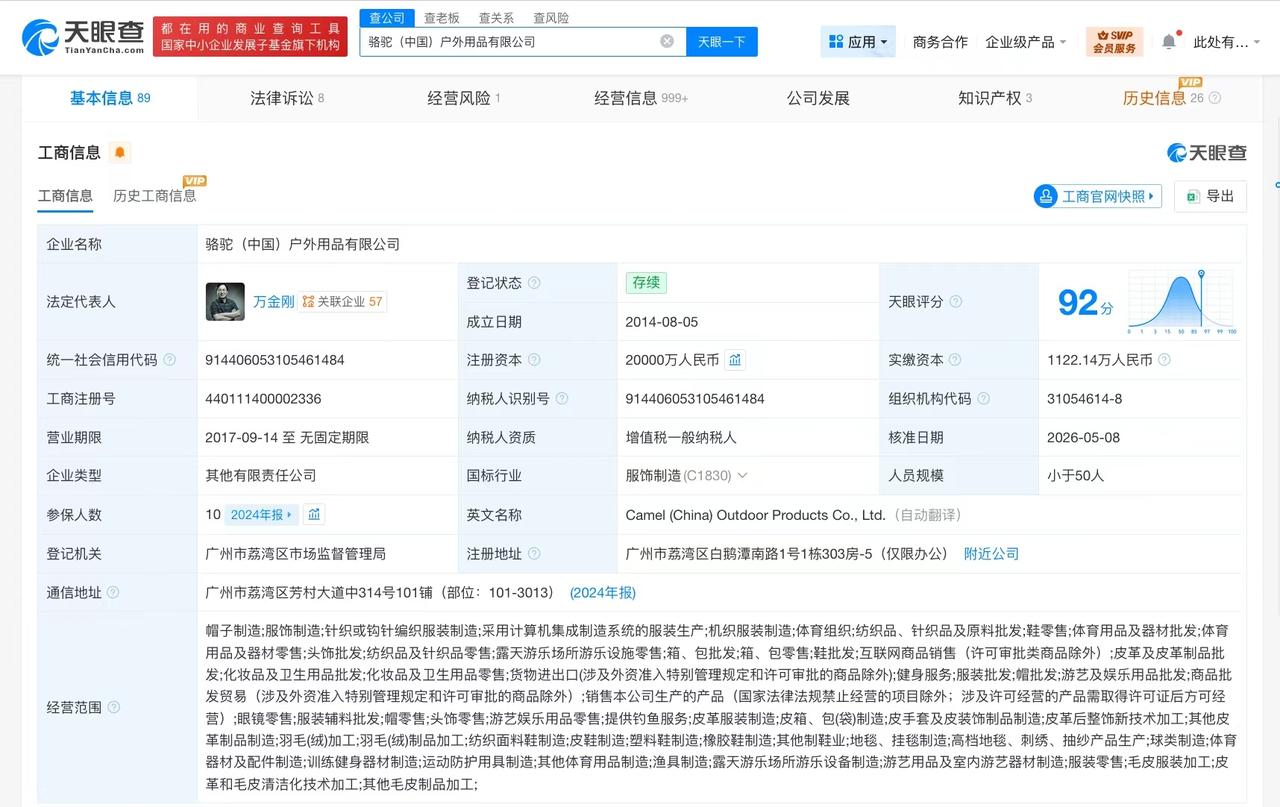Switch to the 经营风险 tab
Viewport: 1280px width, 807px height.
(x=464, y=98)
